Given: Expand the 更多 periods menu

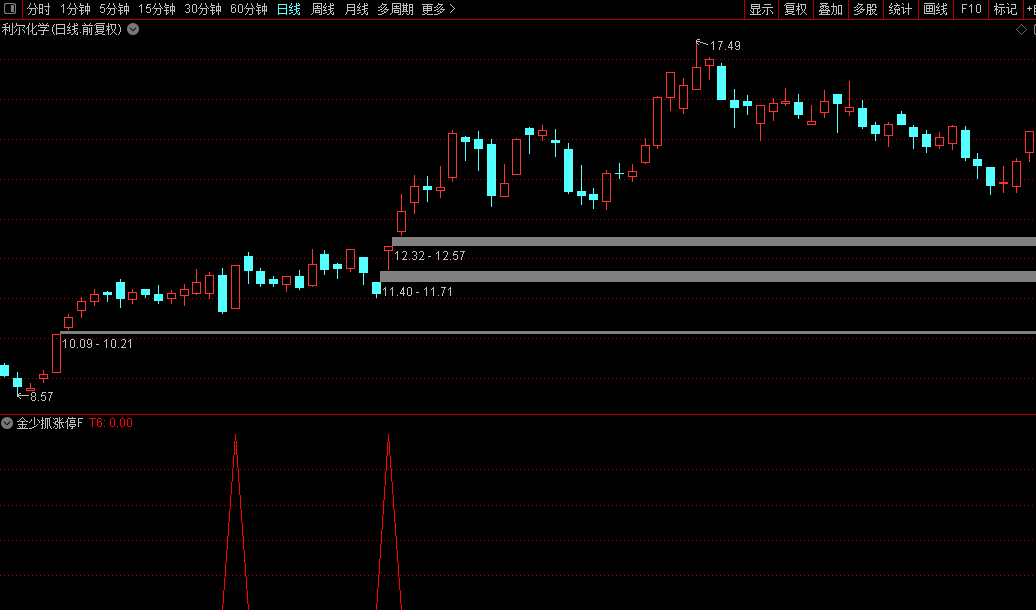Looking at the screenshot, I should pos(438,9).
